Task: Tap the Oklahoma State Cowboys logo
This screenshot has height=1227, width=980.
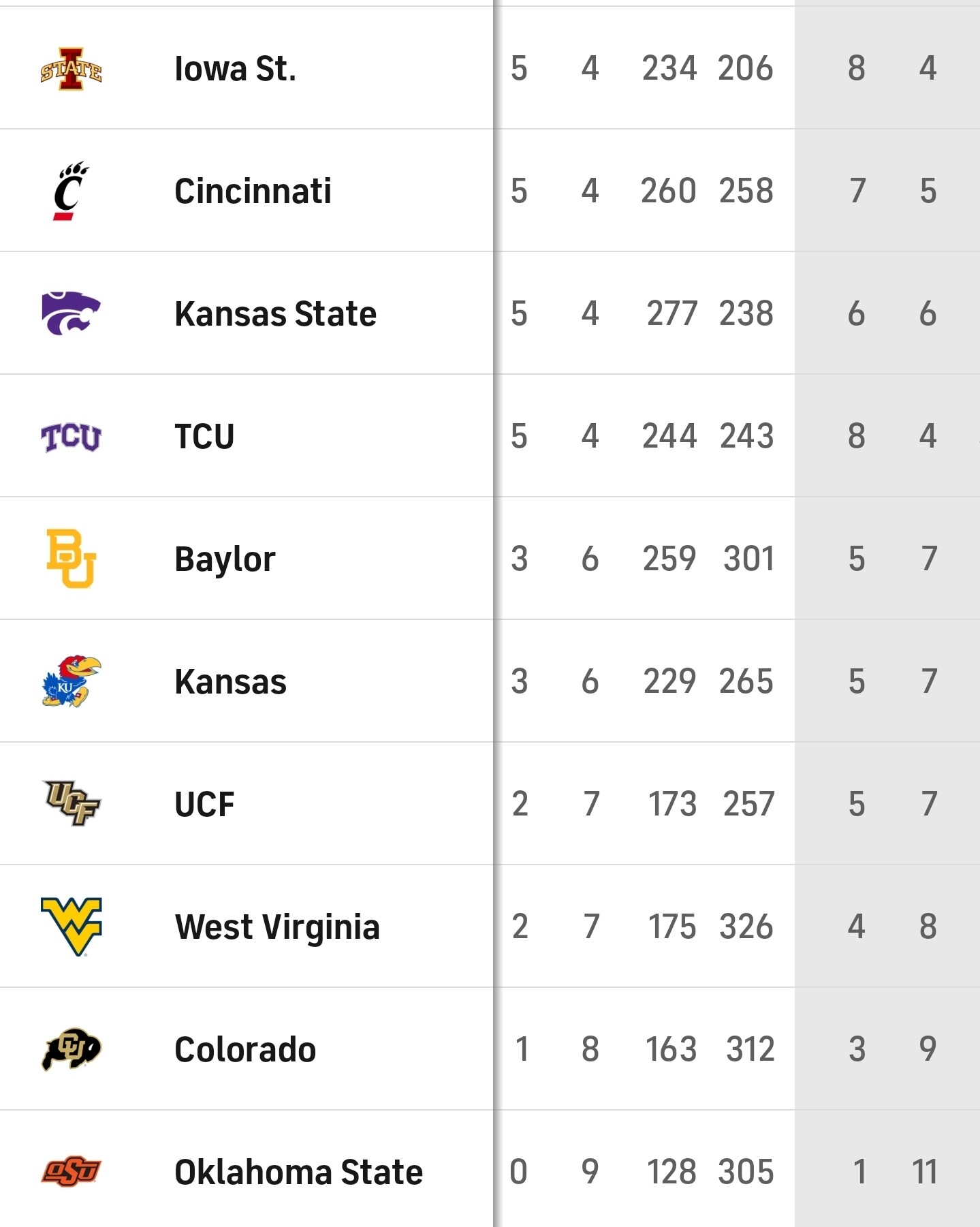Action: pos(71,1172)
